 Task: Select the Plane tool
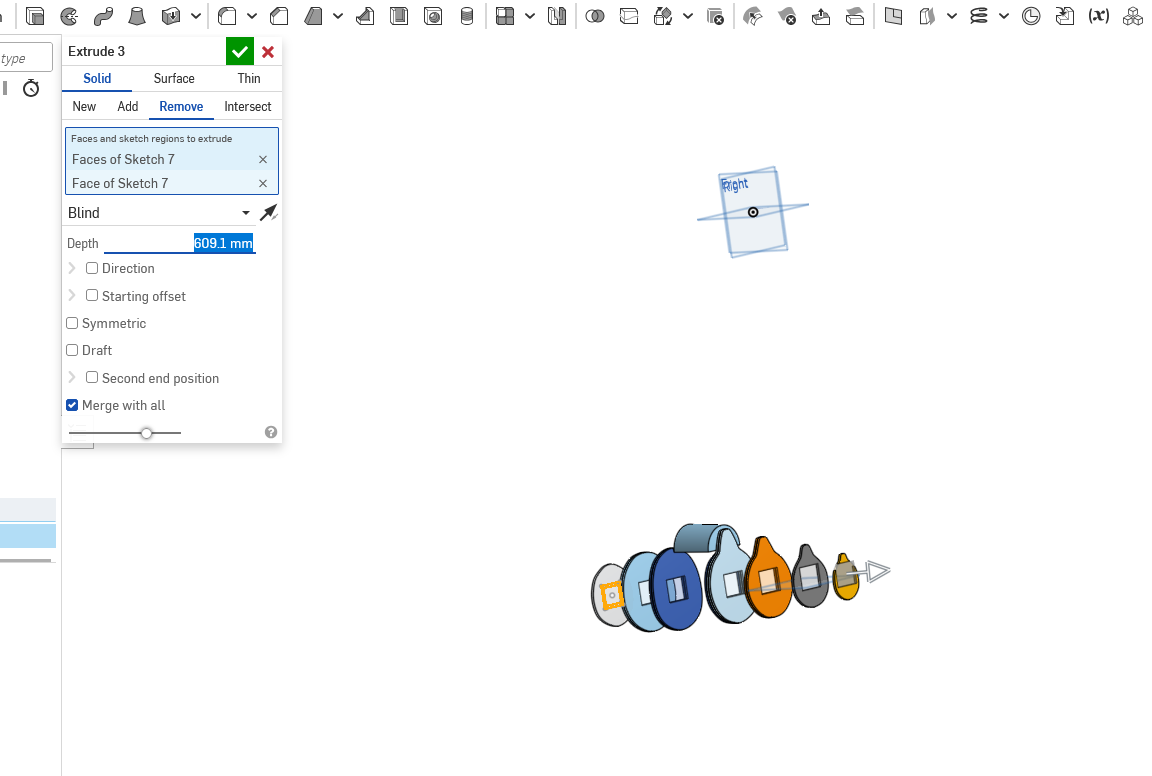893,16
